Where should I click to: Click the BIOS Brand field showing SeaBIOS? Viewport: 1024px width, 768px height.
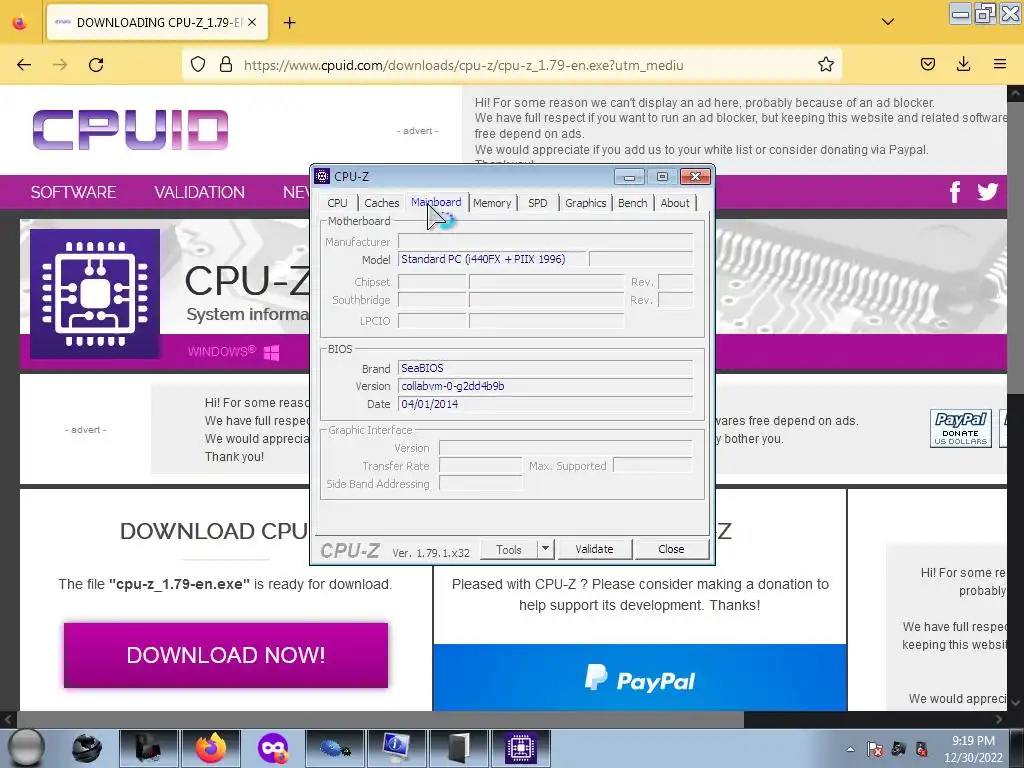click(x=545, y=368)
